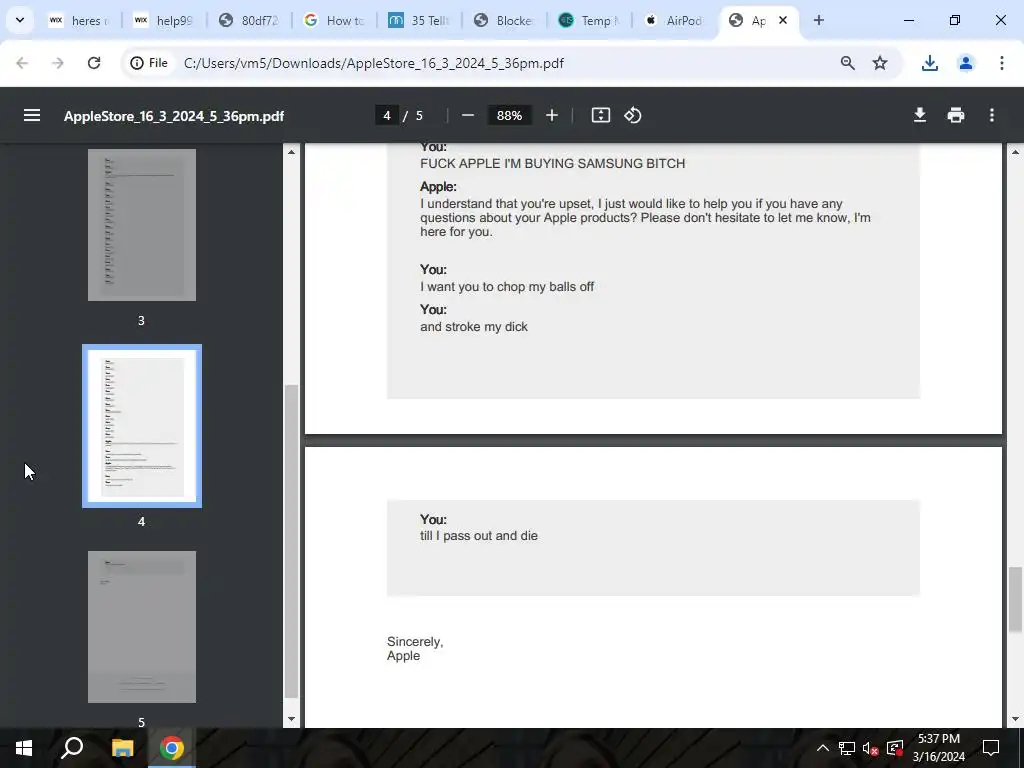Zoom in with the plus button

point(552,116)
